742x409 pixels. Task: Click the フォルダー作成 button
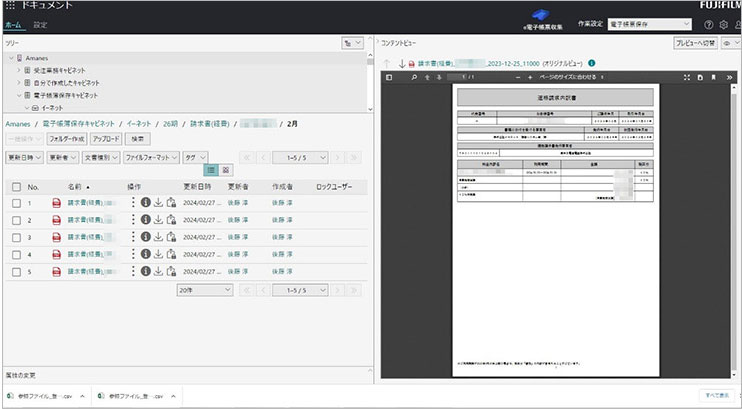(66, 139)
